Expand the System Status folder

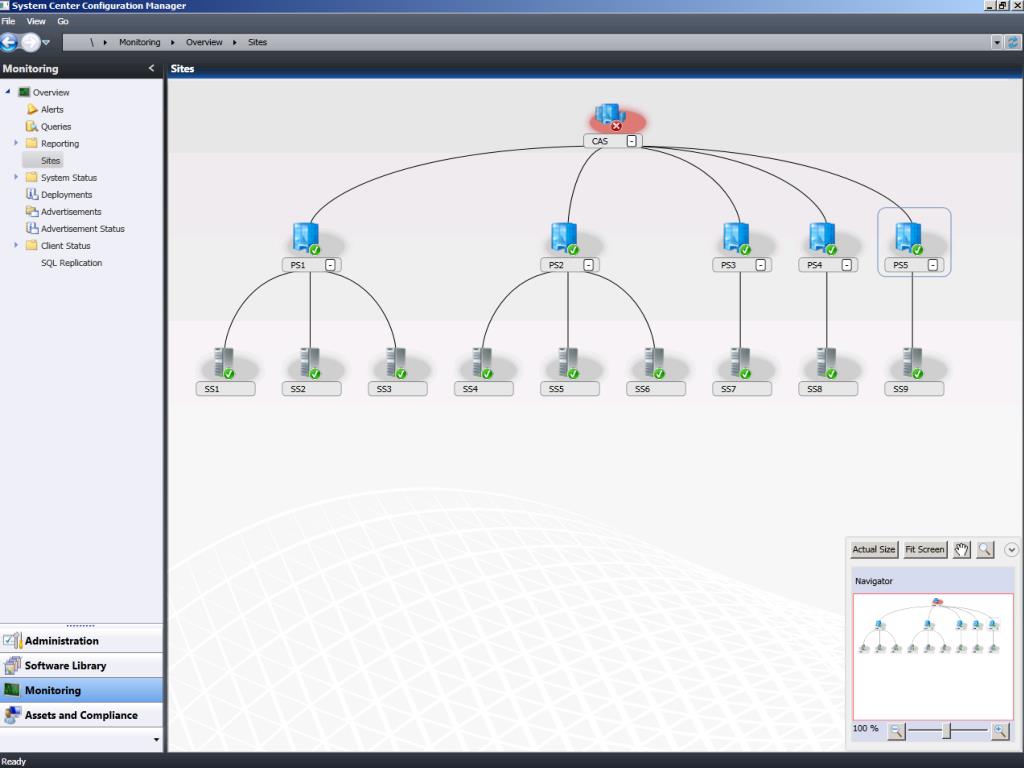tap(16, 177)
